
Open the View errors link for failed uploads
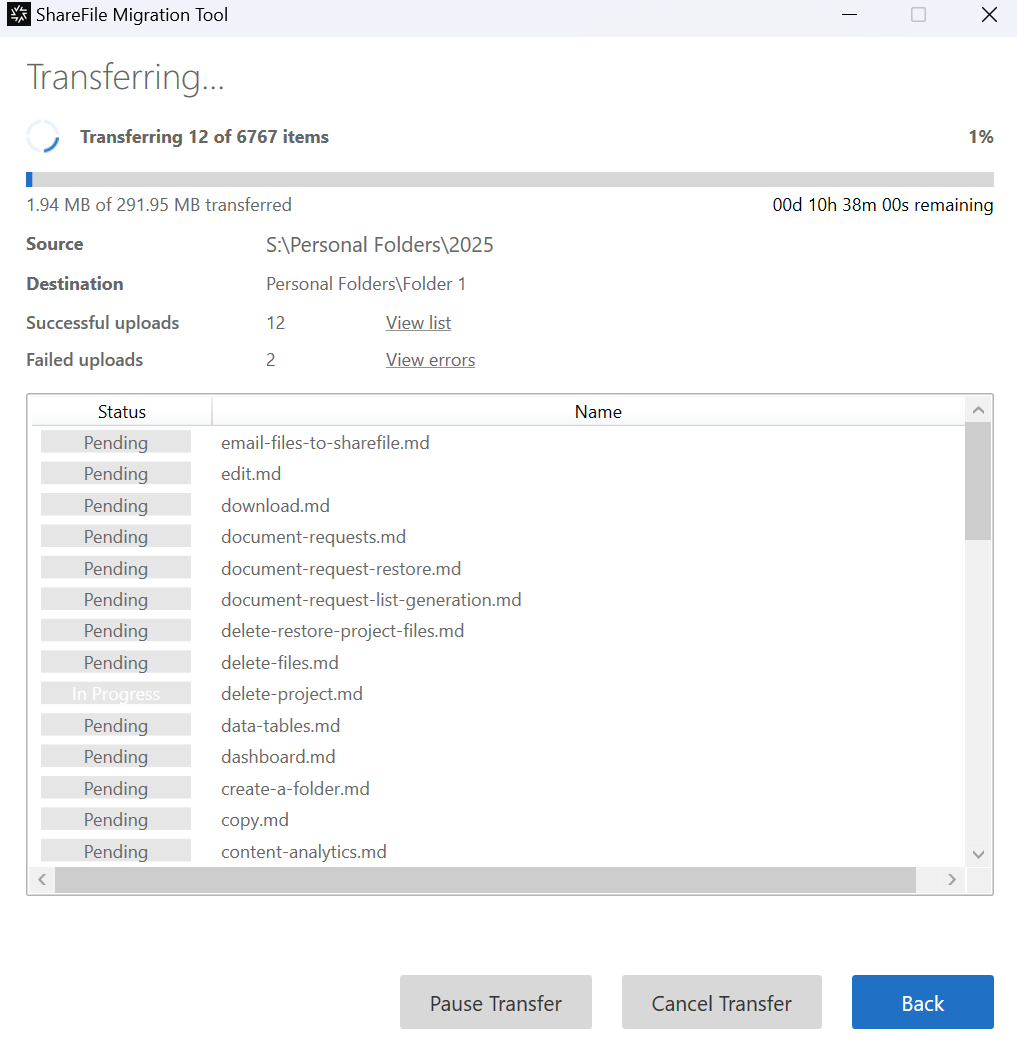click(430, 360)
